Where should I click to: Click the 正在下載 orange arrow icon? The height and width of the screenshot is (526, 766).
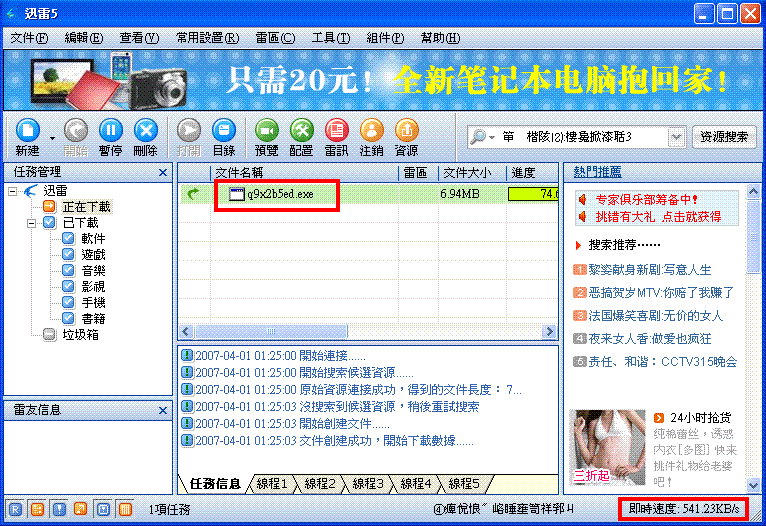pyautogui.click(x=49, y=206)
